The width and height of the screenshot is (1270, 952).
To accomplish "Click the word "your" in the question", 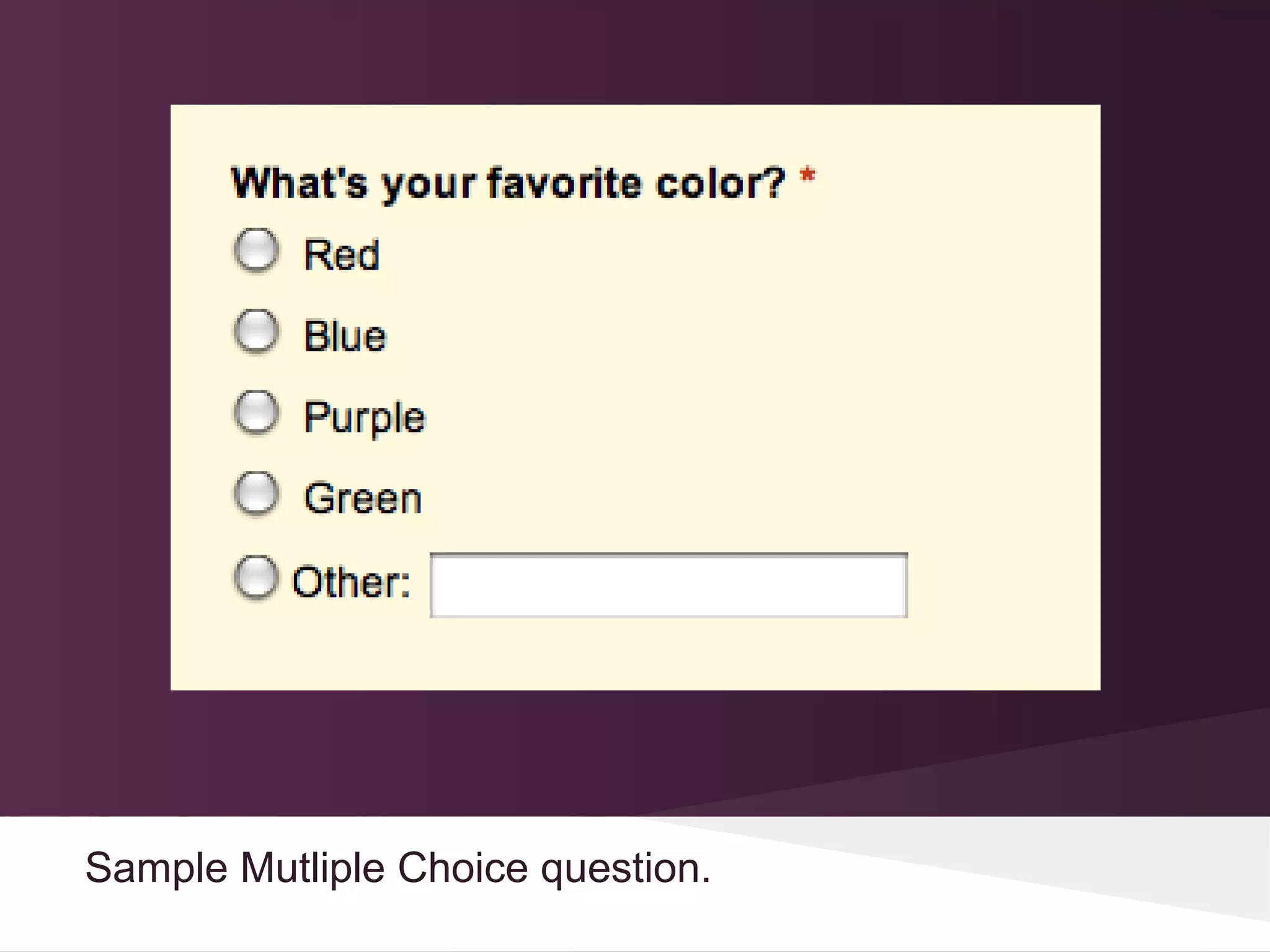I will coord(429,186).
